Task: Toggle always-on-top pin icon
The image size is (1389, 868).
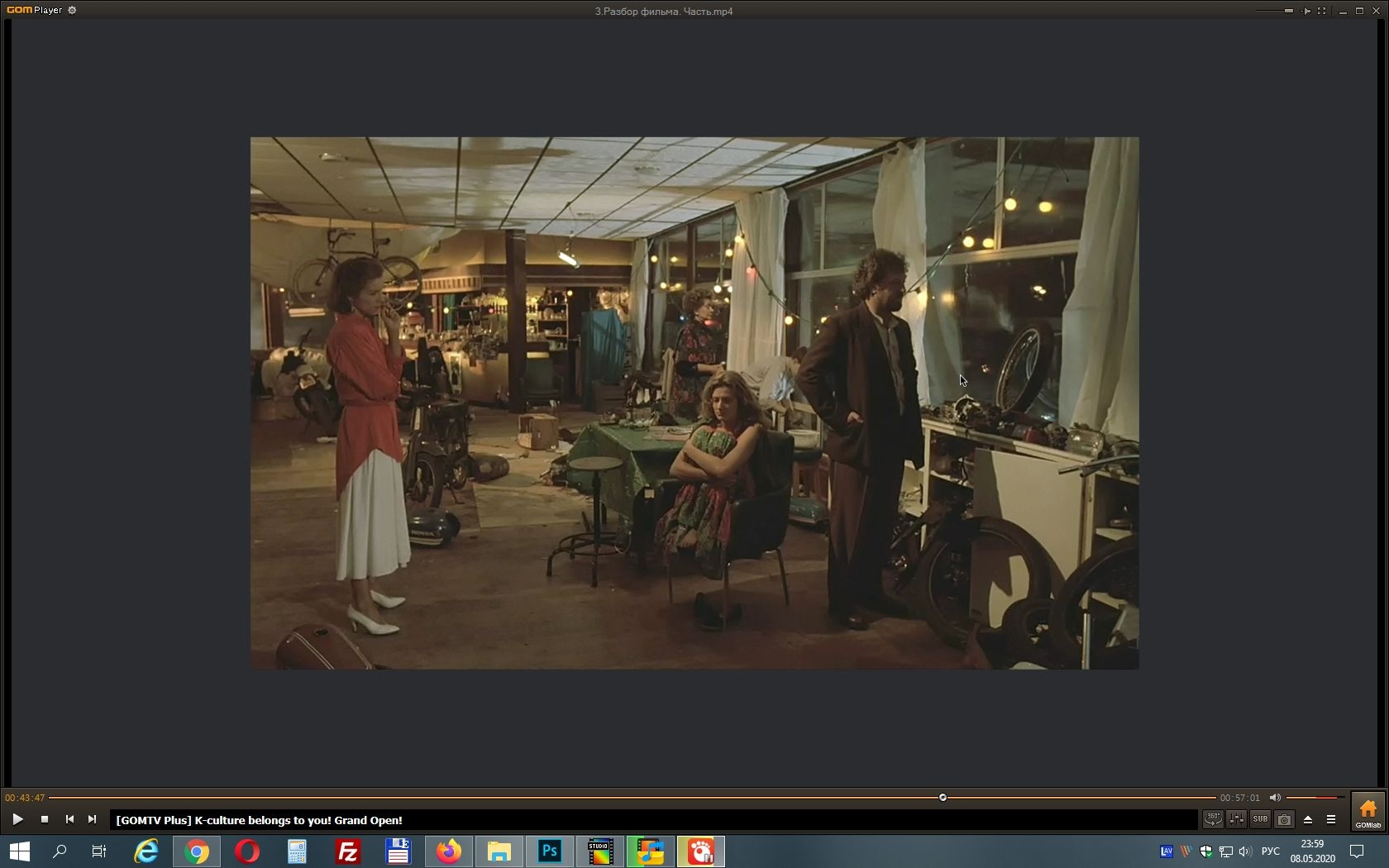Action: click(x=1305, y=11)
